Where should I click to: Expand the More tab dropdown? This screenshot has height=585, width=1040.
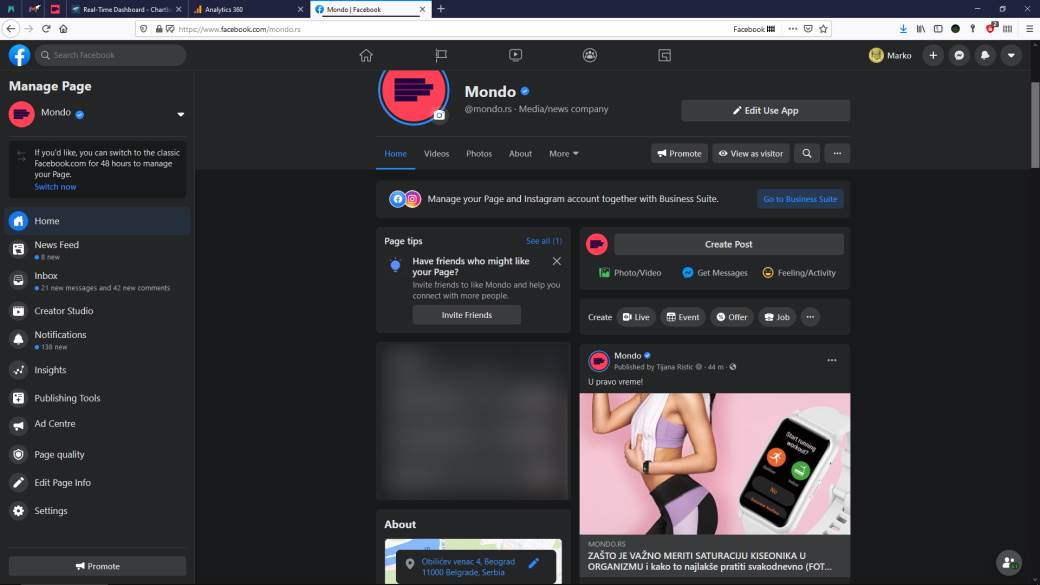pos(563,153)
